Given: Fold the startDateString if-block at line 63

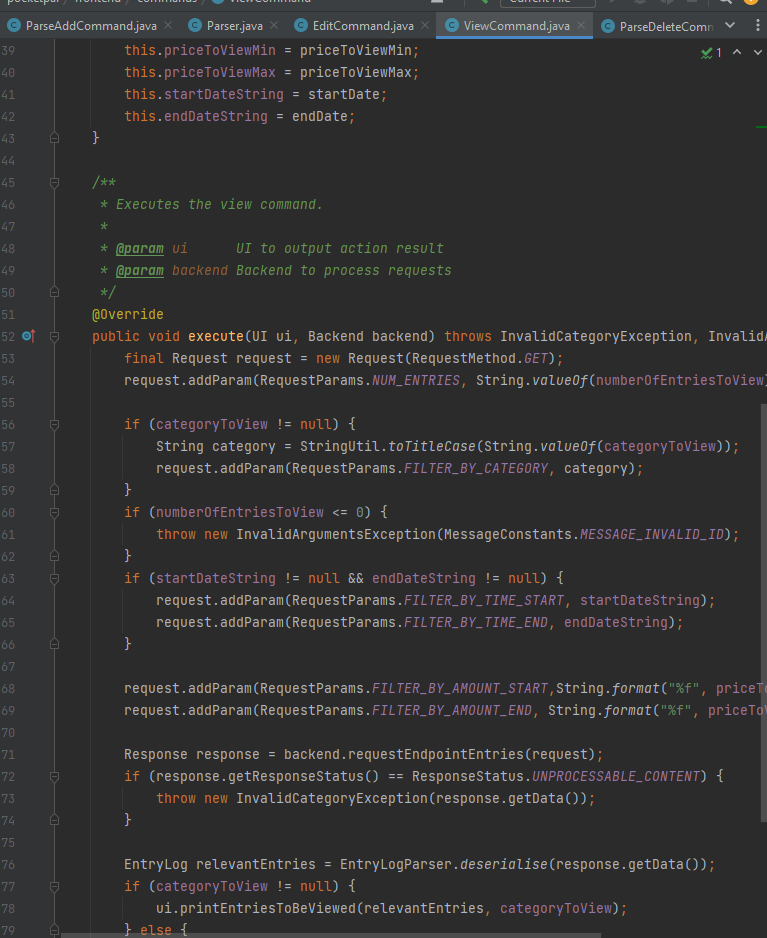Looking at the screenshot, I should [54, 578].
